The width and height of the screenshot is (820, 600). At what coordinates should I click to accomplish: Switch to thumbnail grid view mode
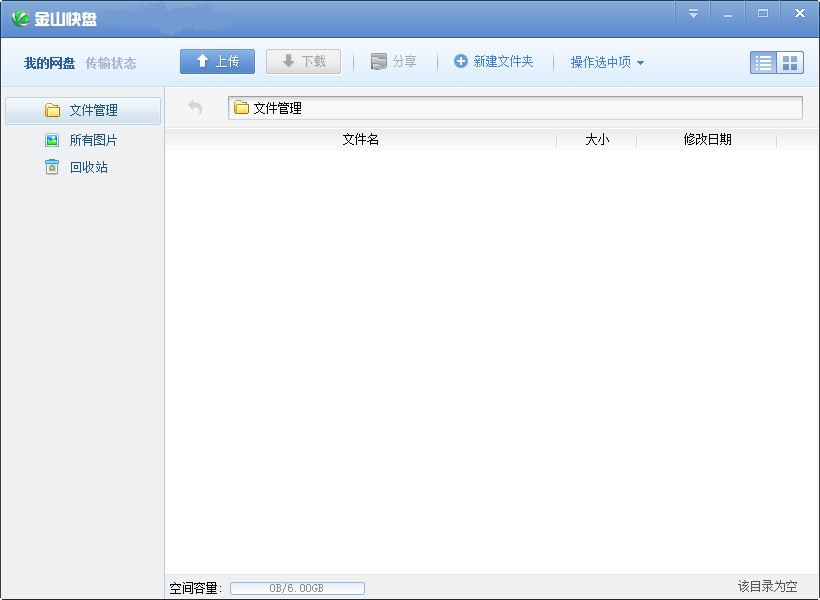coord(790,63)
